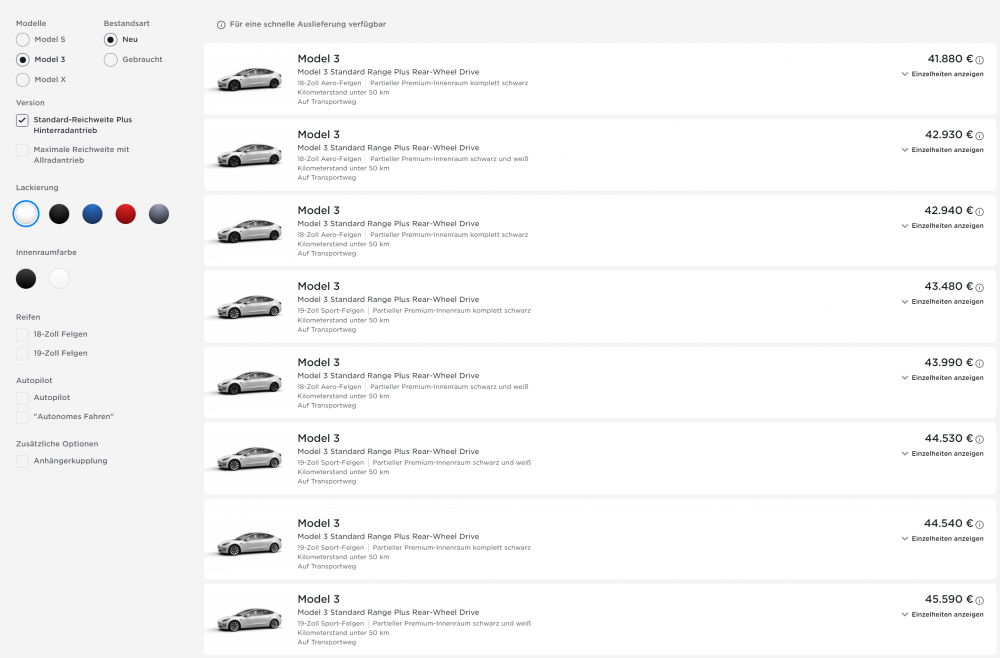Enable the Anhängerkupplung checkbox
This screenshot has width=1000, height=658.
(21, 461)
